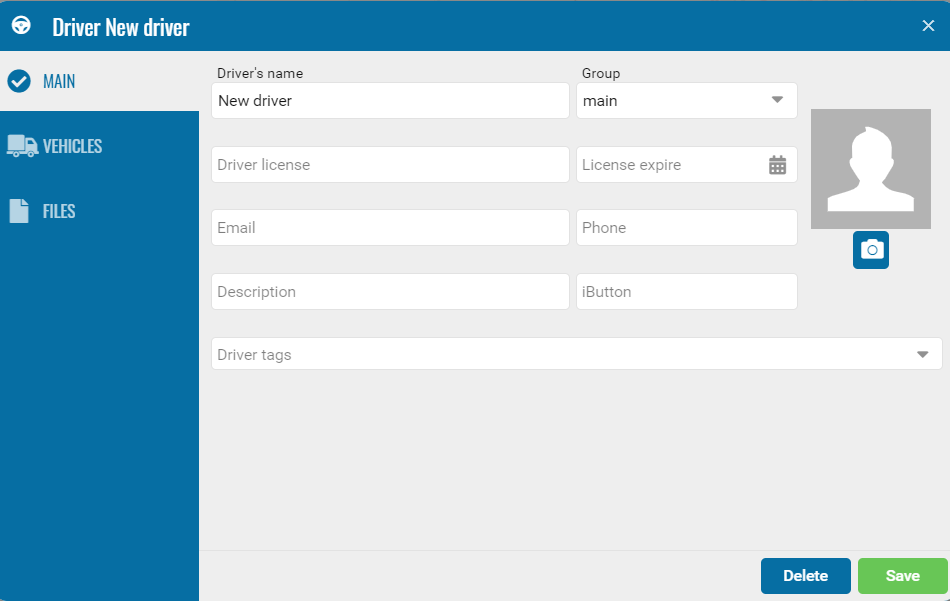Expand the Driver tags dropdown
The width and height of the screenshot is (950, 601).
tap(921, 354)
